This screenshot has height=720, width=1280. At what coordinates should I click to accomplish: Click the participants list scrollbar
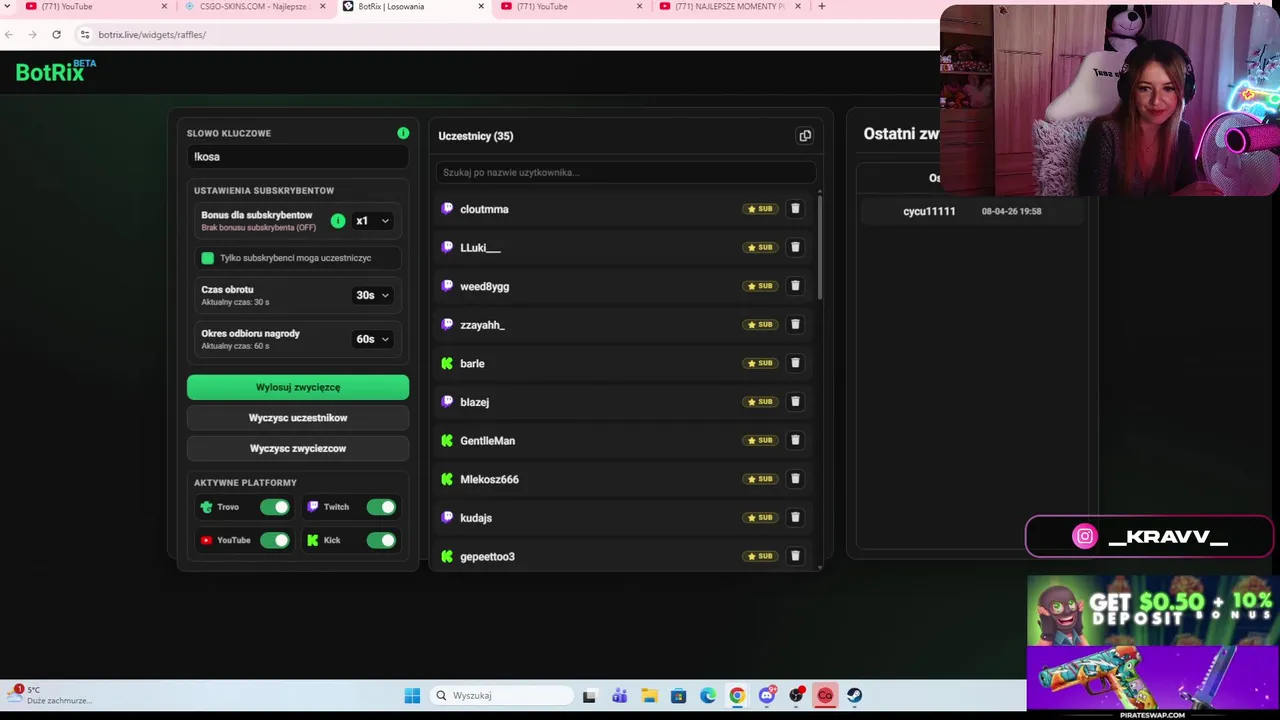(820, 248)
